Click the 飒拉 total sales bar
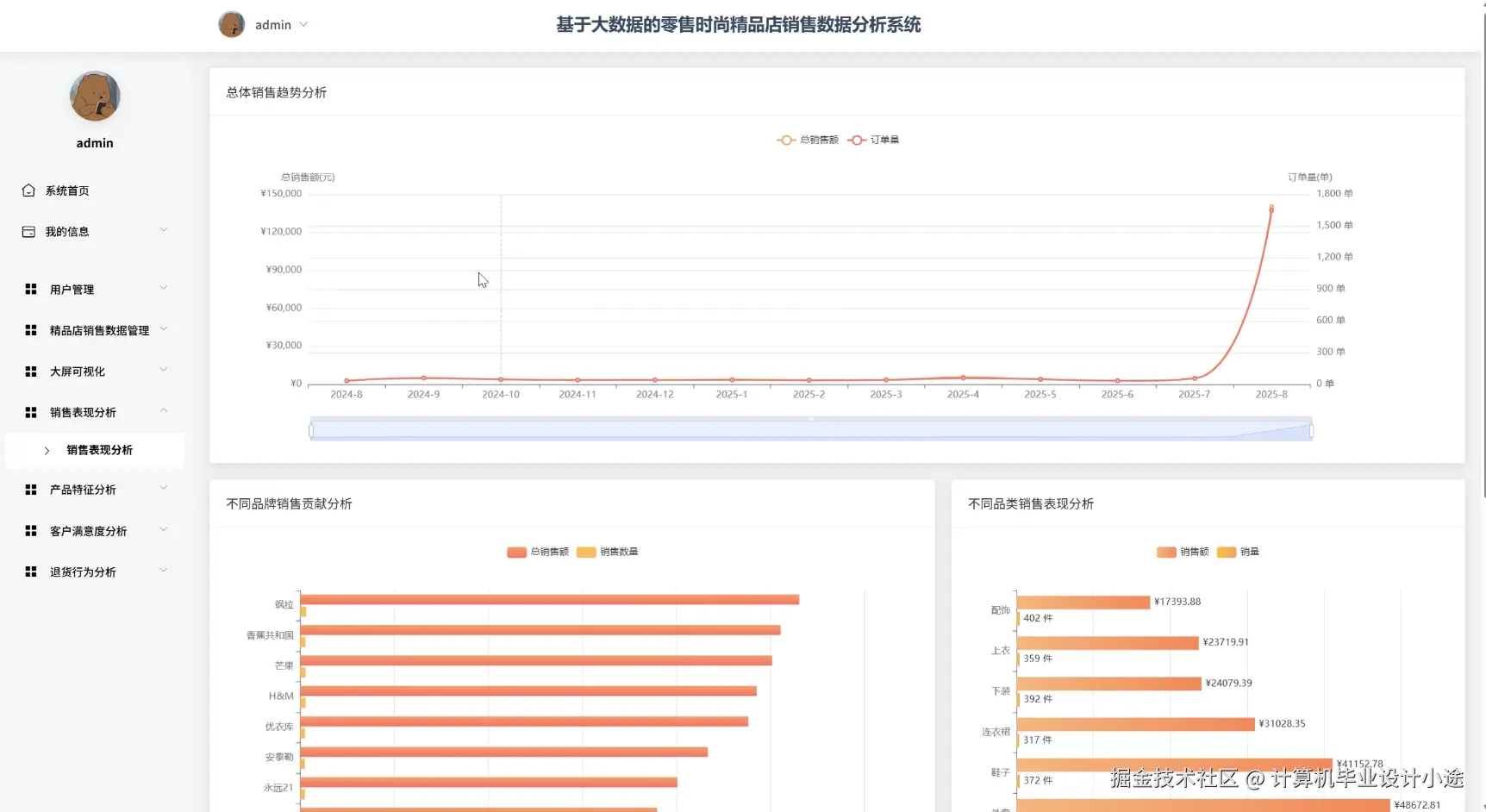Viewport: 1486px width, 812px height. [x=550, y=599]
